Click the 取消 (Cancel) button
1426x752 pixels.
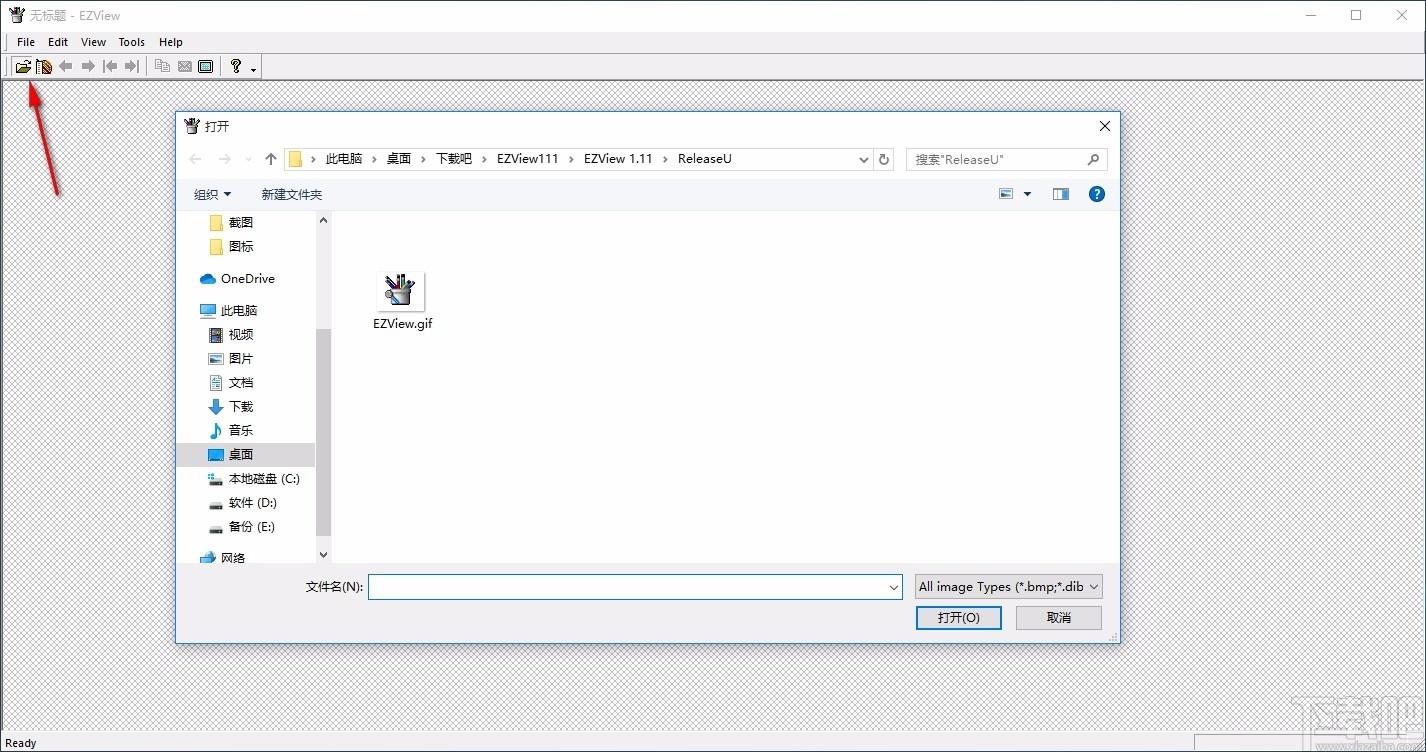[1059, 617]
